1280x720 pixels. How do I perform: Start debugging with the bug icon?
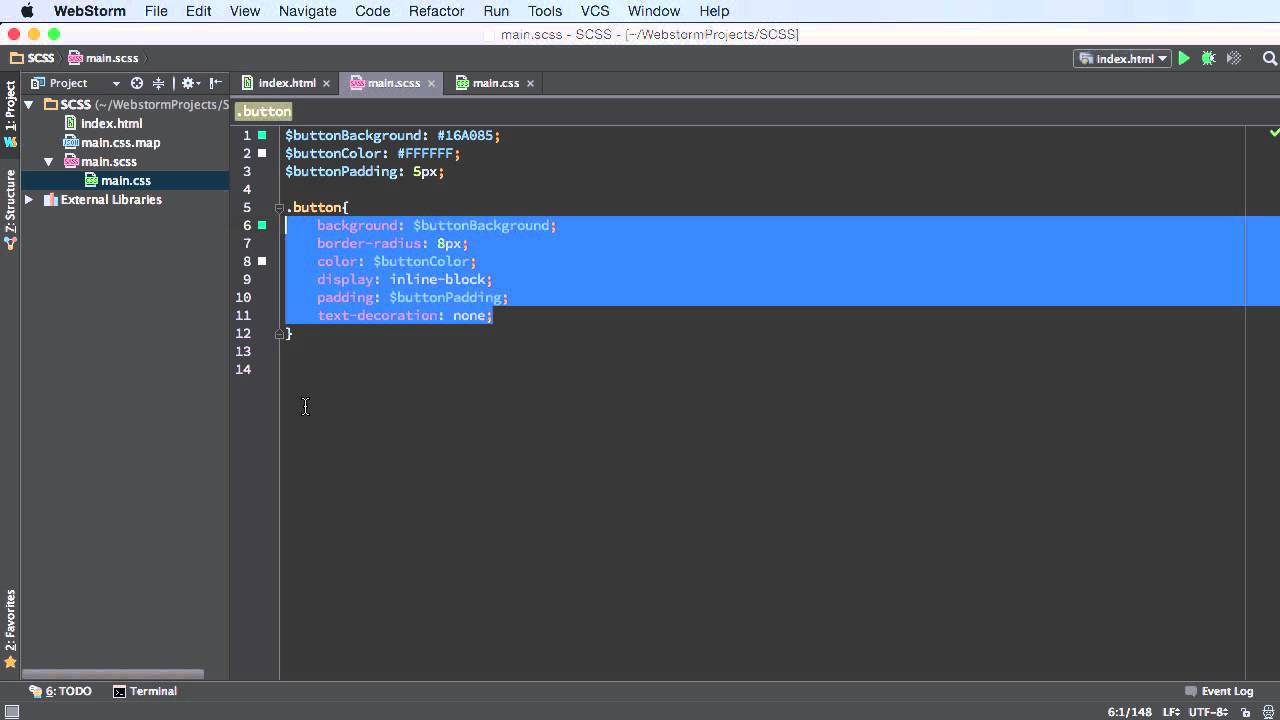click(1208, 59)
